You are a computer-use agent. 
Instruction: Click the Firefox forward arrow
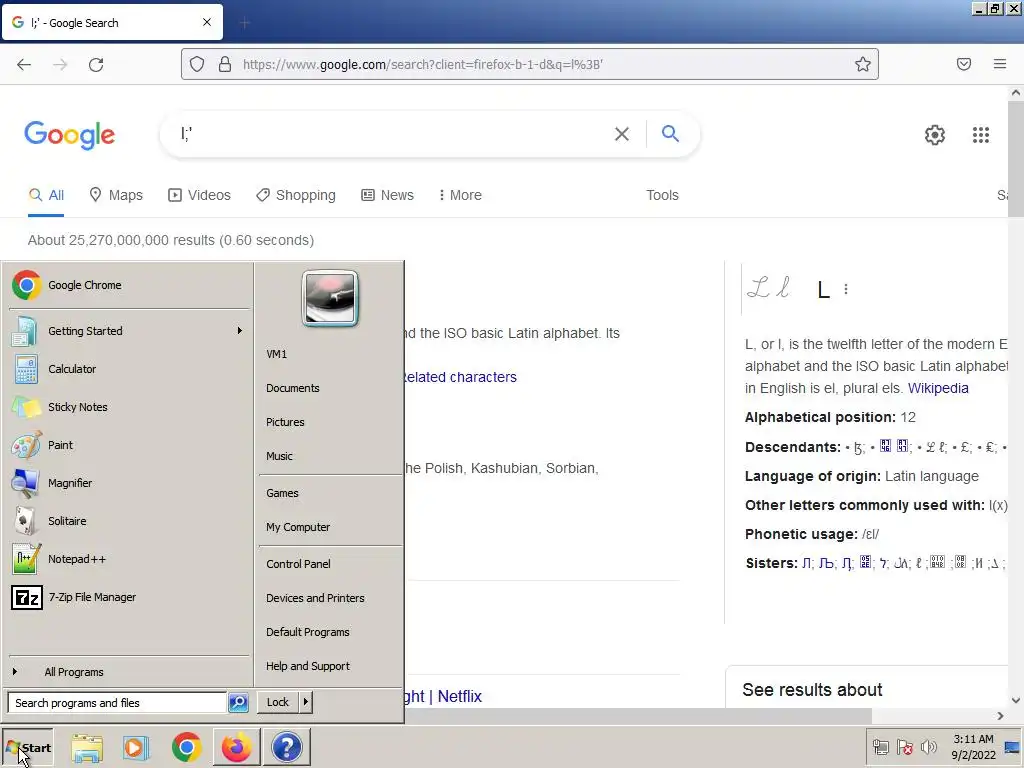(x=60, y=64)
